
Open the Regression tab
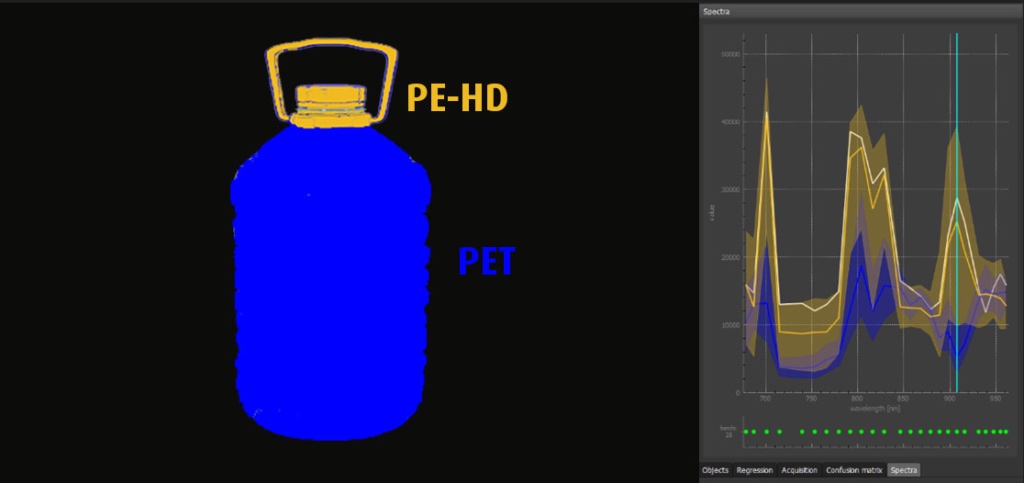pyautogui.click(x=755, y=469)
